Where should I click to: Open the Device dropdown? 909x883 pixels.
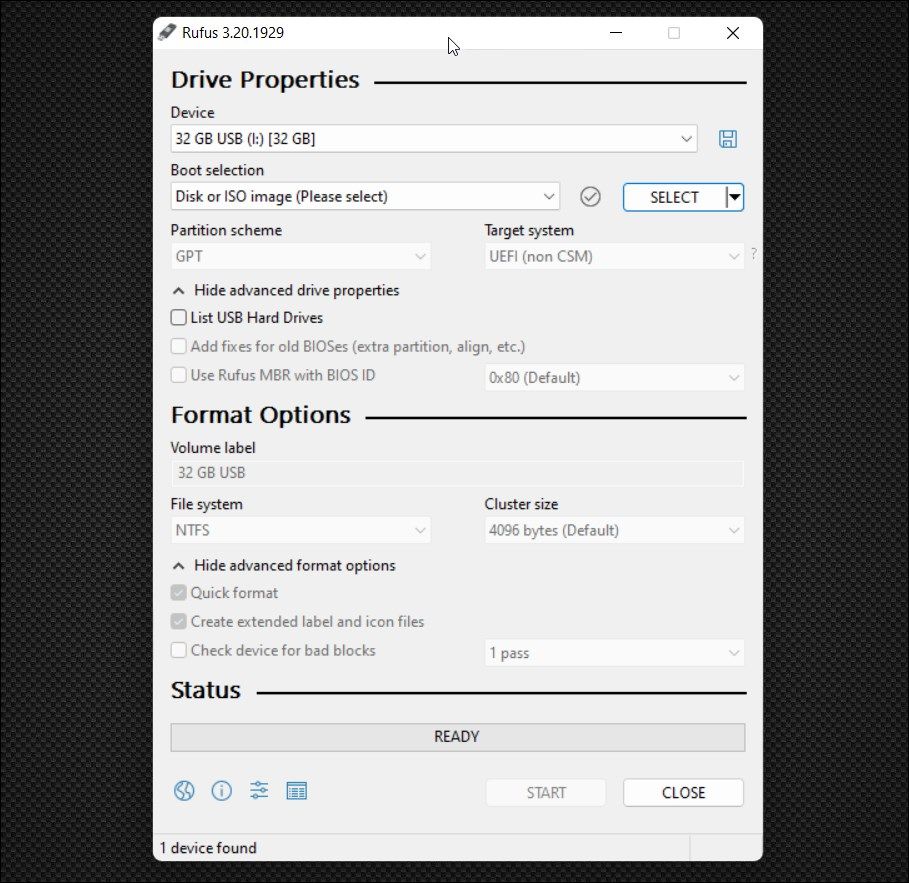pos(434,139)
